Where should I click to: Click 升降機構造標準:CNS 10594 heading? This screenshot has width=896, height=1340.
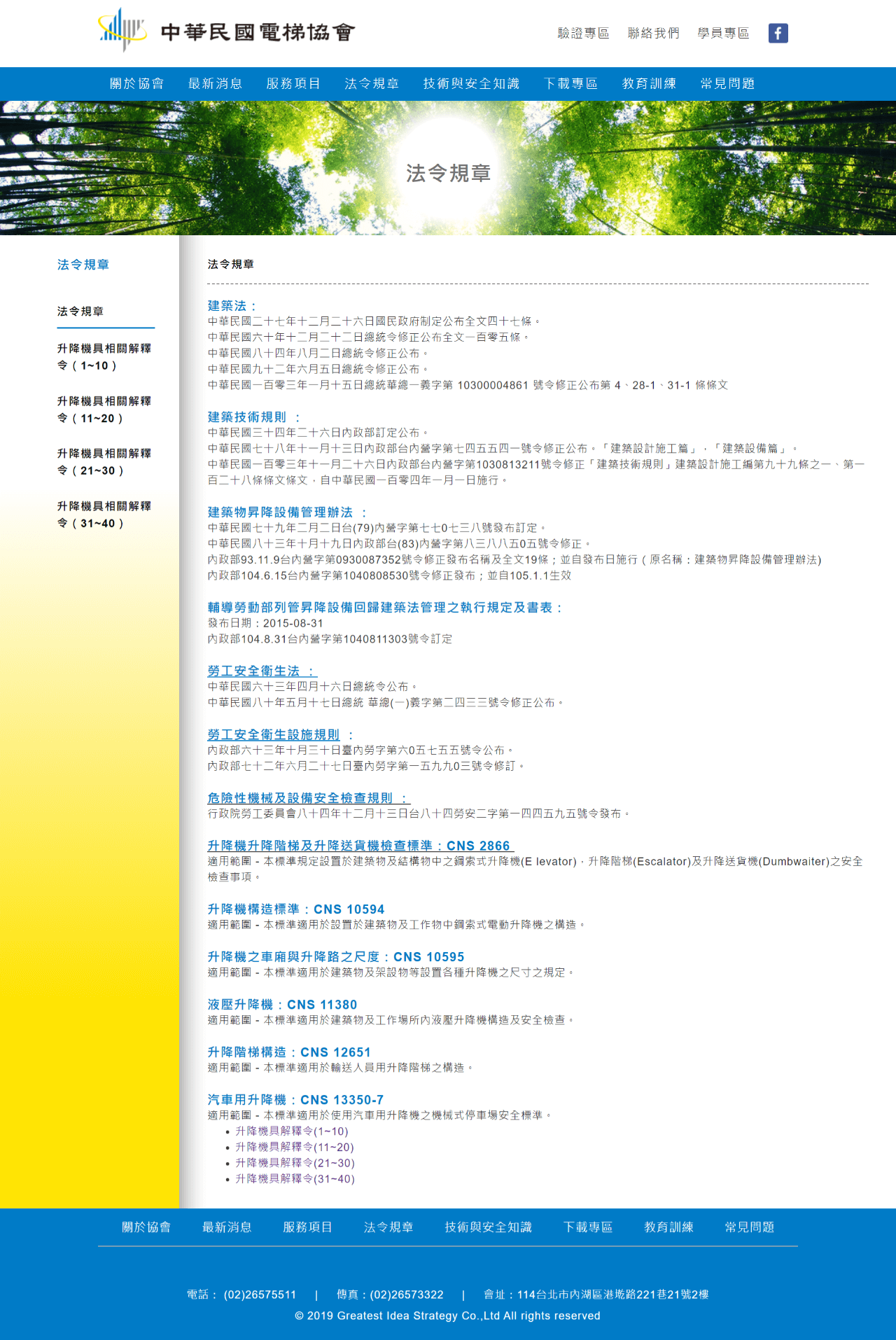tap(296, 909)
